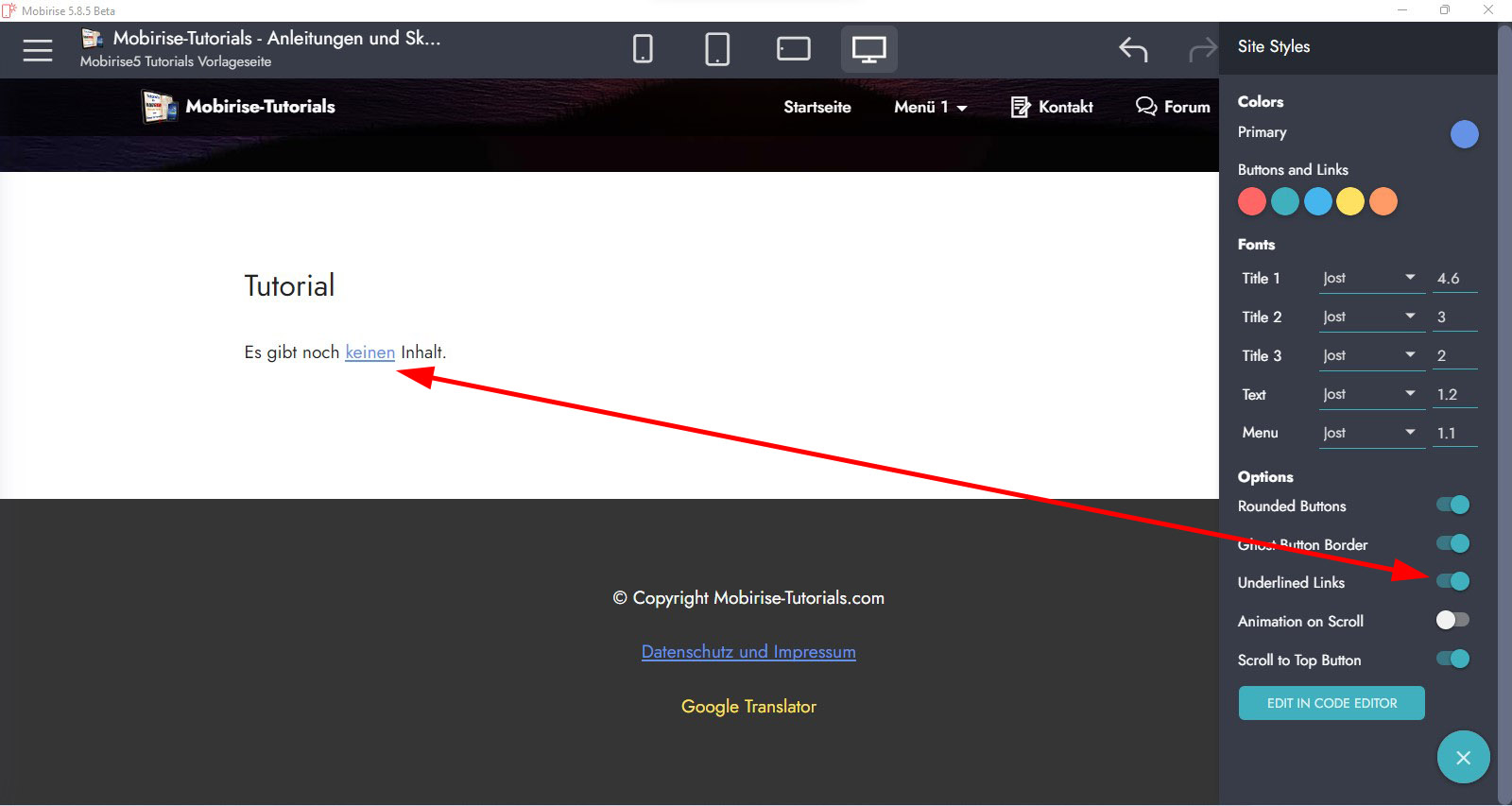Disable Underlined Links switch
This screenshot has width=1512, height=806.
[x=1452, y=581]
